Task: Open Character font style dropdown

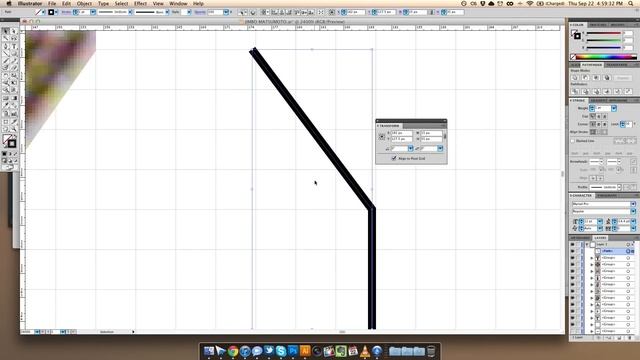Action: click(633, 211)
